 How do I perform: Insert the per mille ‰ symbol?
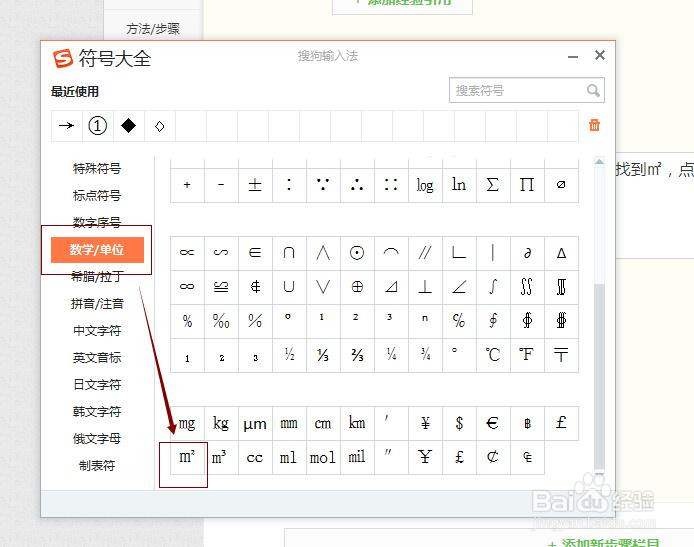pyautogui.click(x=221, y=321)
